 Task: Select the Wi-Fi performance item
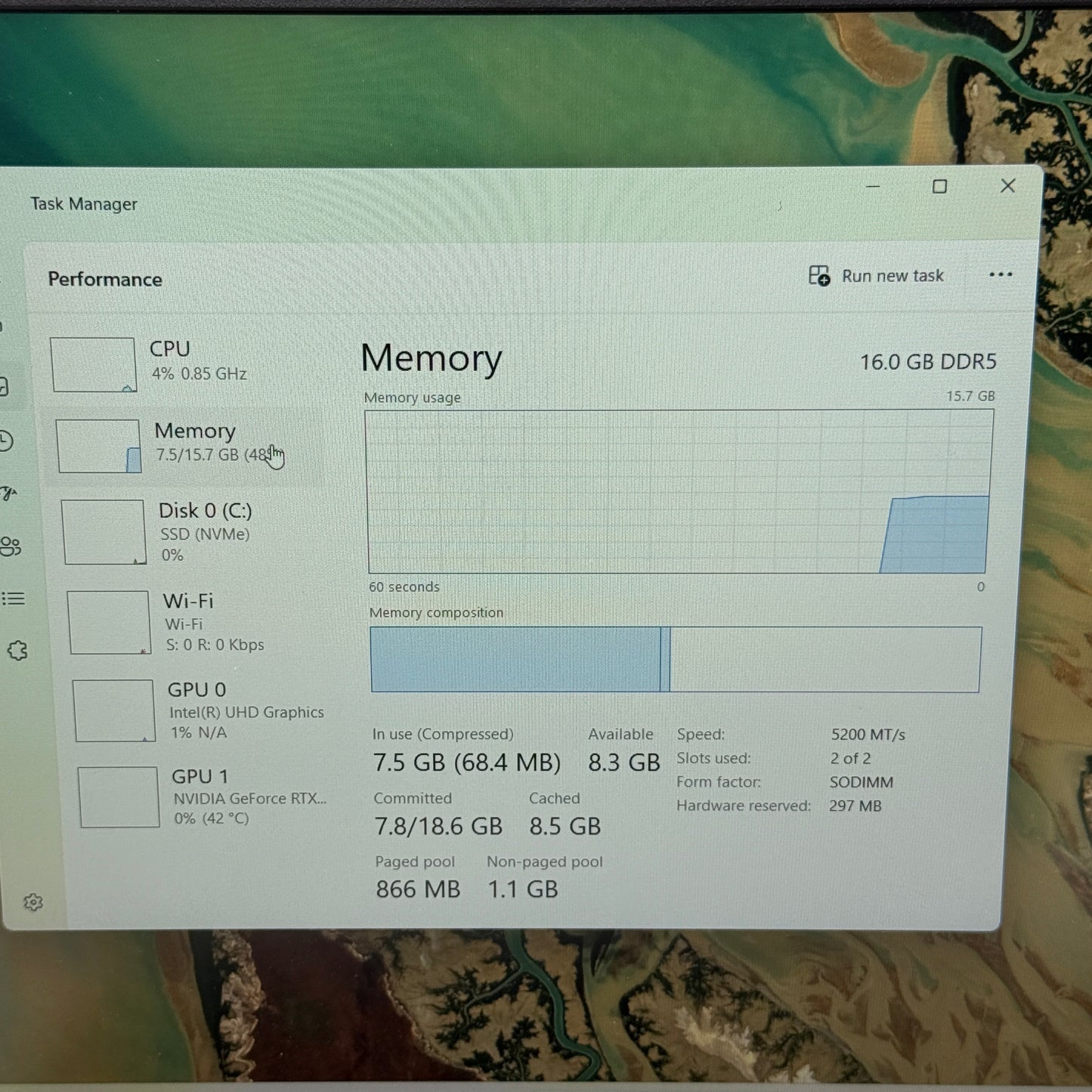[x=198, y=622]
